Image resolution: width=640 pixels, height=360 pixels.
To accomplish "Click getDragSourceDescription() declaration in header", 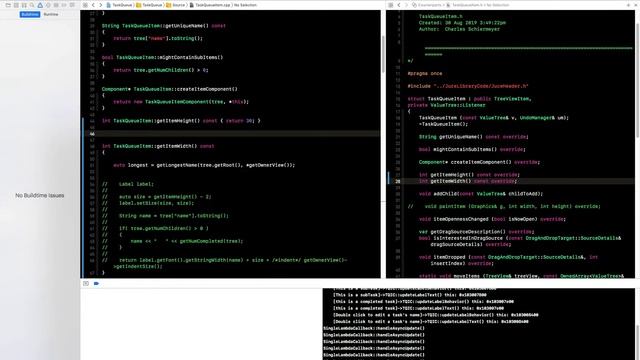I will [476, 232].
